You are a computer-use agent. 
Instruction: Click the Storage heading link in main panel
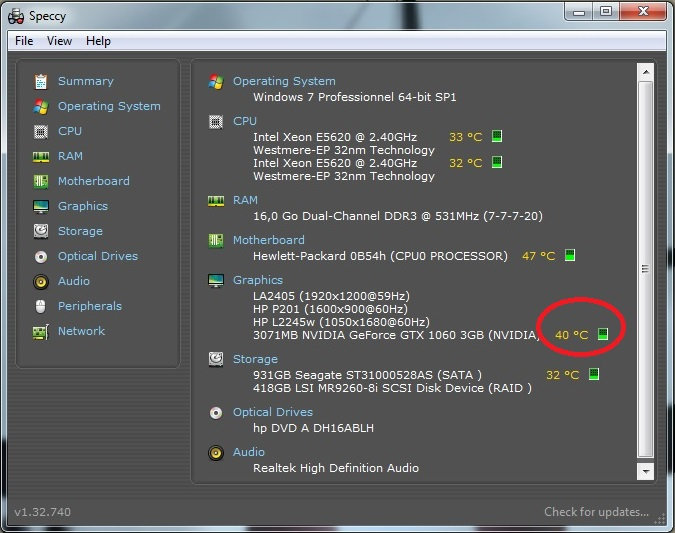pyautogui.click(x=255, y=359)
